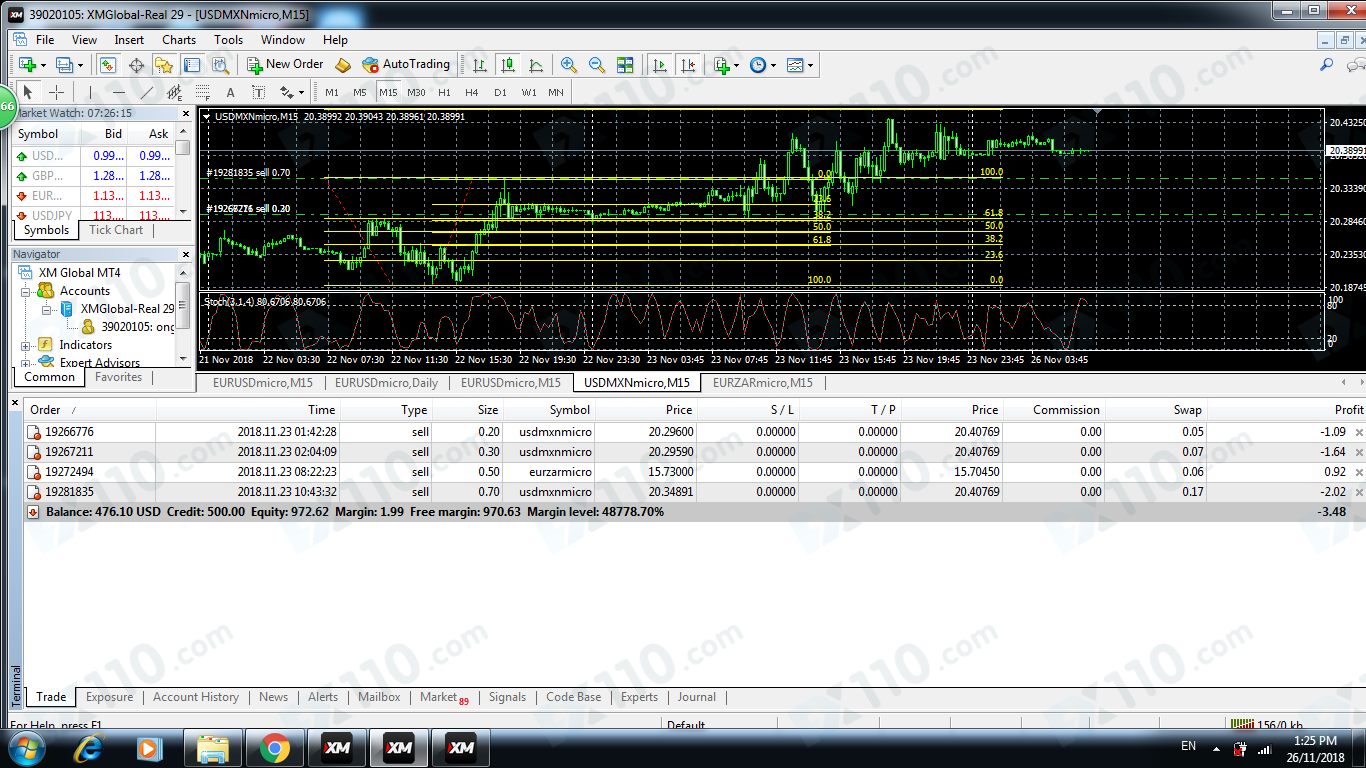Open the Charts menu
The width and height of the screenshot is (1366, 768).
(x=179, y=40)
